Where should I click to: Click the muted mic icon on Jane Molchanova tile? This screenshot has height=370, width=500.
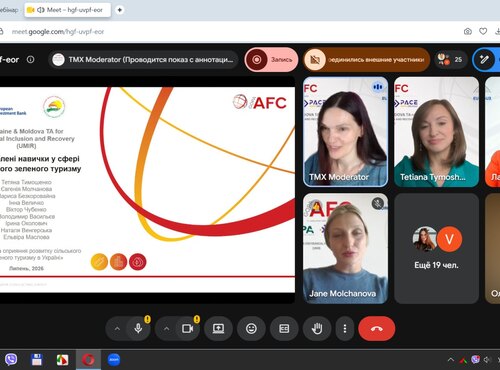(x=378, y=203)
